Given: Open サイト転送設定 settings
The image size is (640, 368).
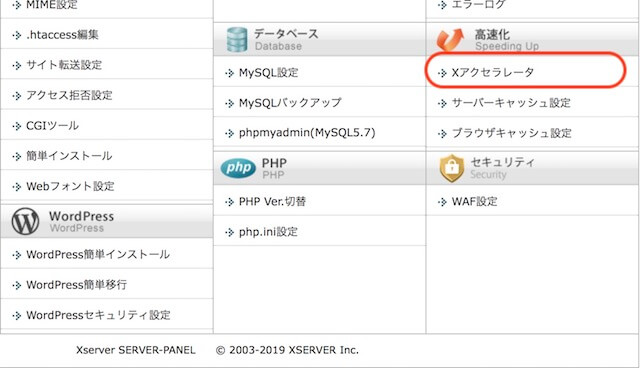Looking at the screenshot, I should (x=64, y=65).
